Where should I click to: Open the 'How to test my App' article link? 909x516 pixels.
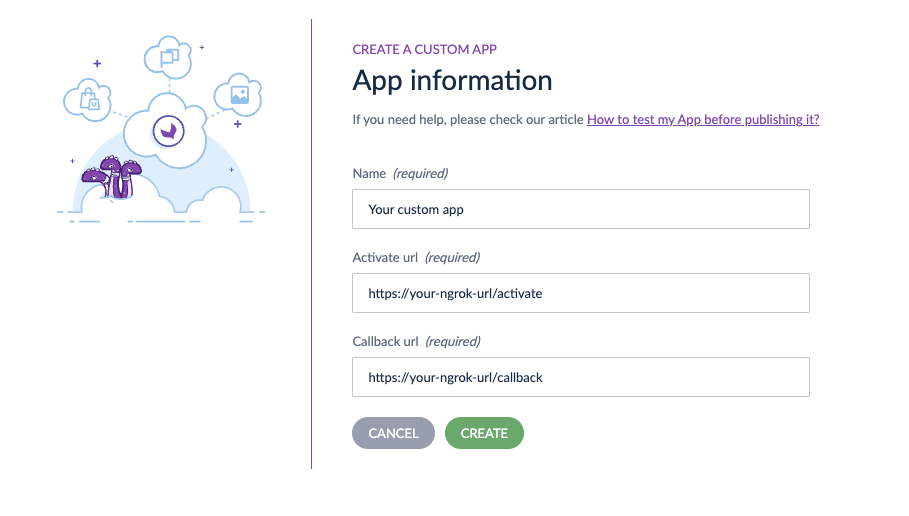(x=703, y=120)
